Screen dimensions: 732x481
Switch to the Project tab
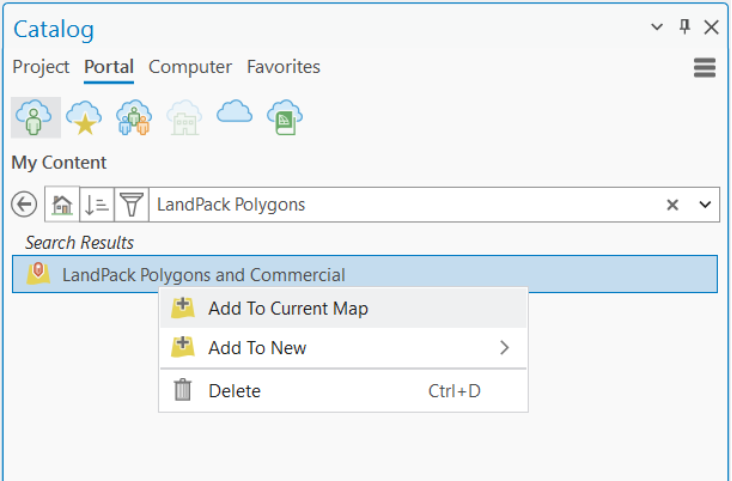41,67
